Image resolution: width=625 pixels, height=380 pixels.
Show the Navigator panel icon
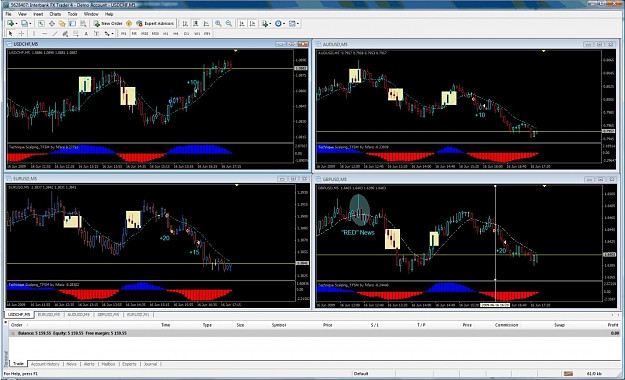pyautogui.click(x=62, y=24)
